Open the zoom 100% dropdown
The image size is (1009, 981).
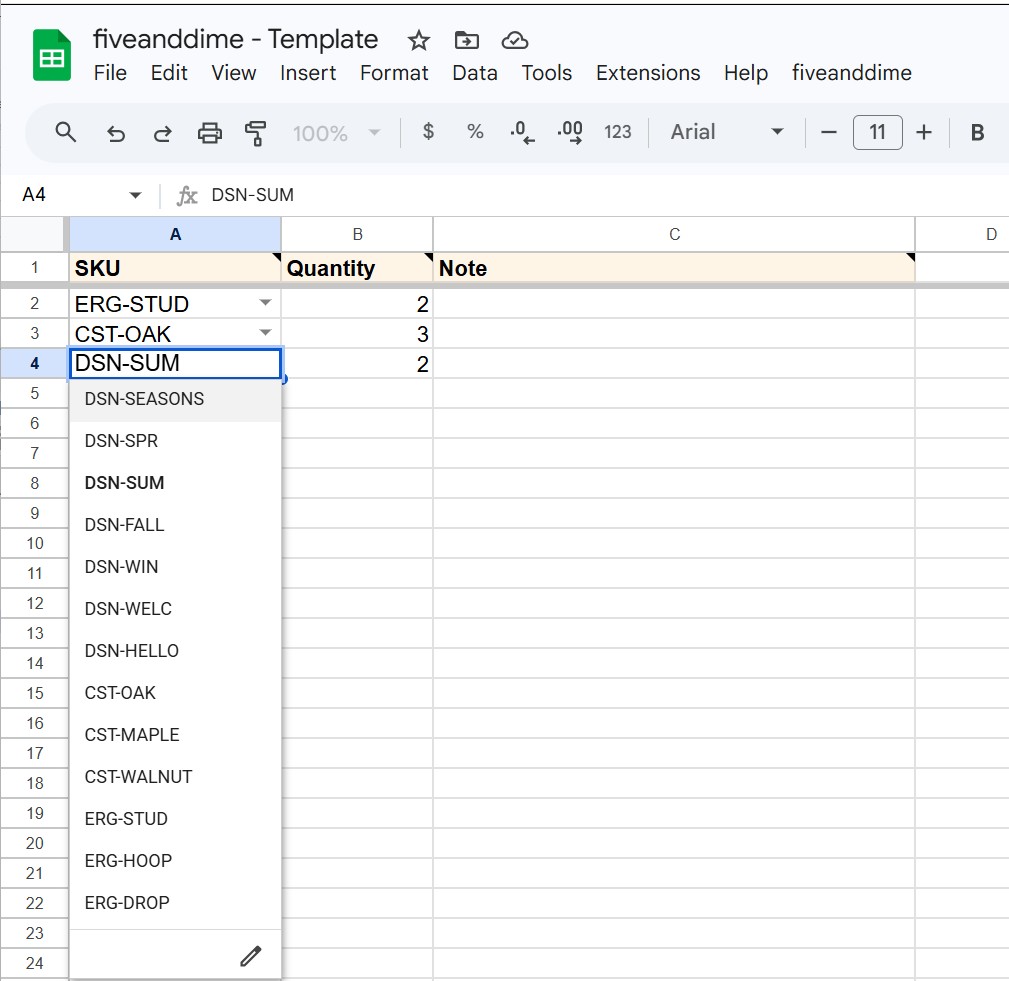pyautogui.click(x=337, y=133)
